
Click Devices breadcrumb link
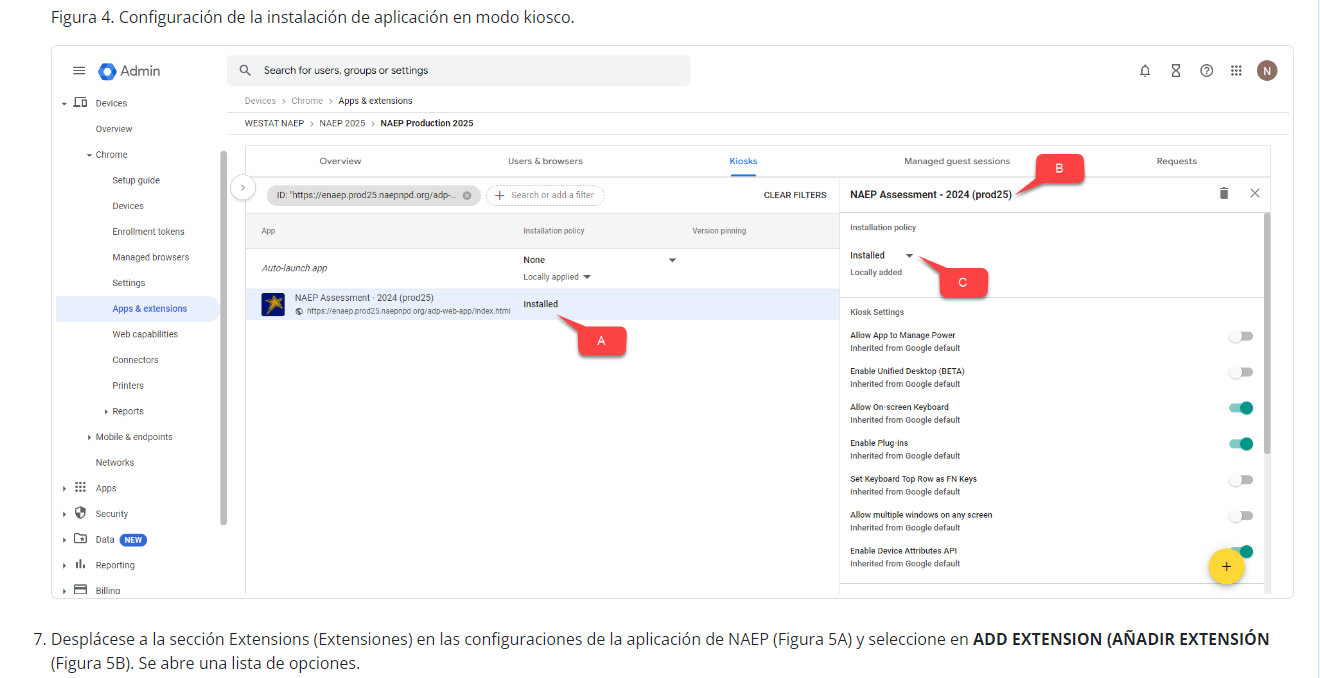[260, 101]
